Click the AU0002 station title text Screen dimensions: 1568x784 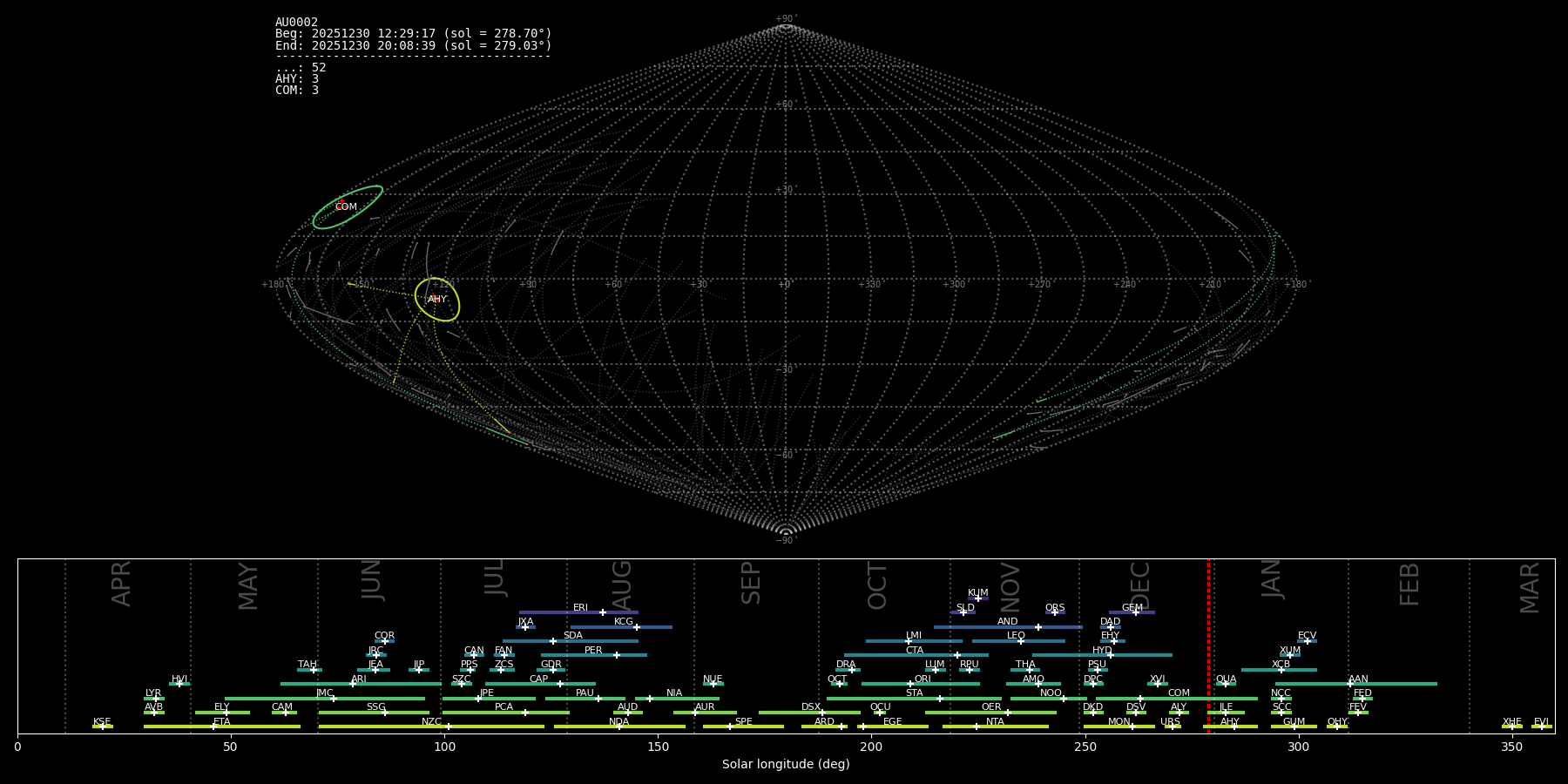pyautogui.click(x=296, y=23)
